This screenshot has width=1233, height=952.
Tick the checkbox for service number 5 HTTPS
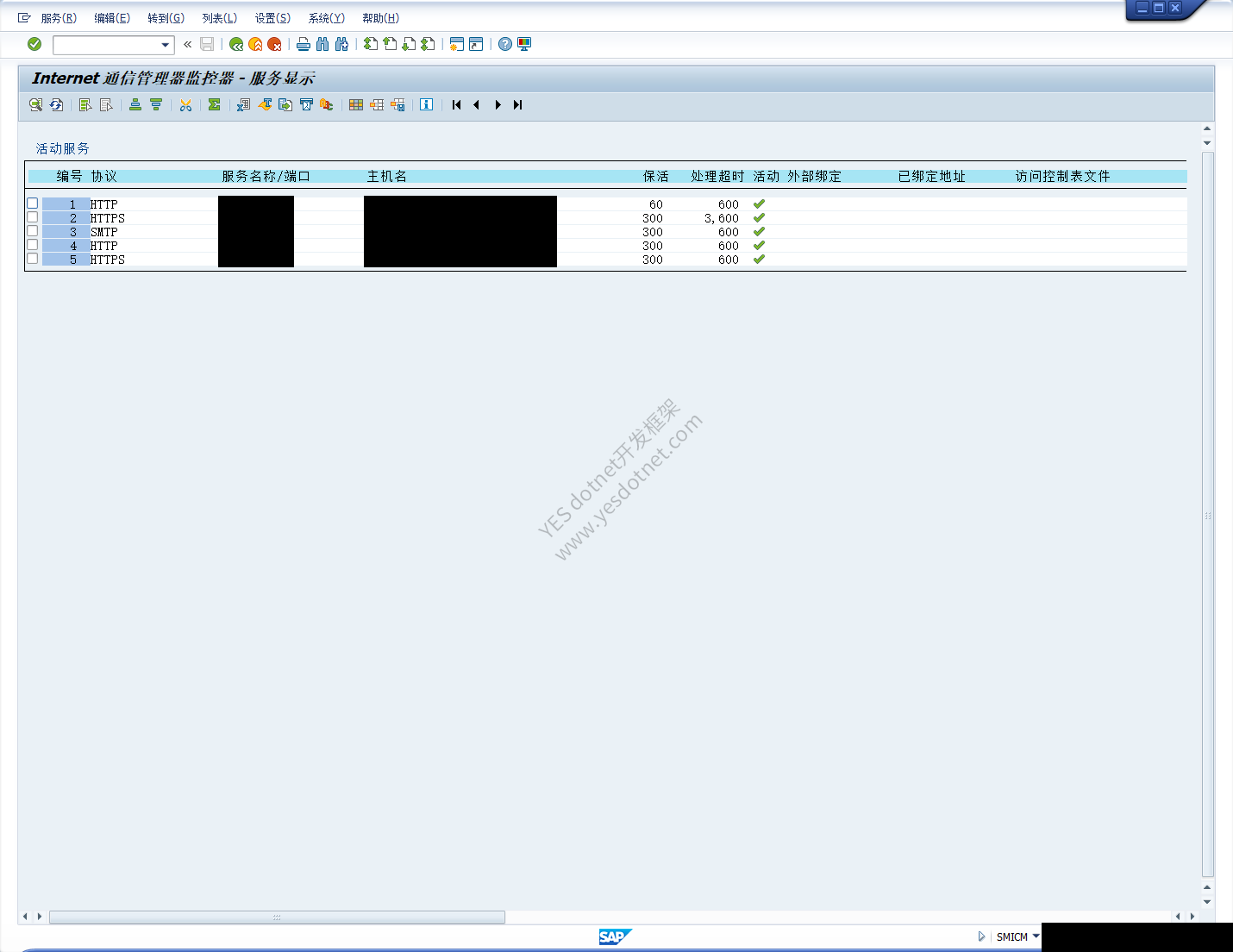tap(33, 259)
